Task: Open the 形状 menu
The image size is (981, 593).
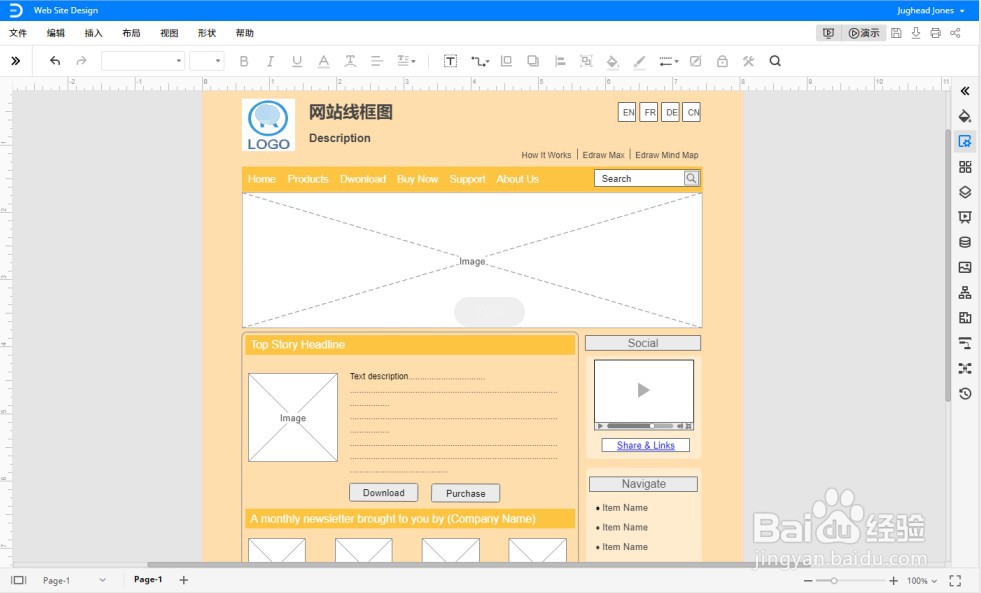Action: pos(206,33)
